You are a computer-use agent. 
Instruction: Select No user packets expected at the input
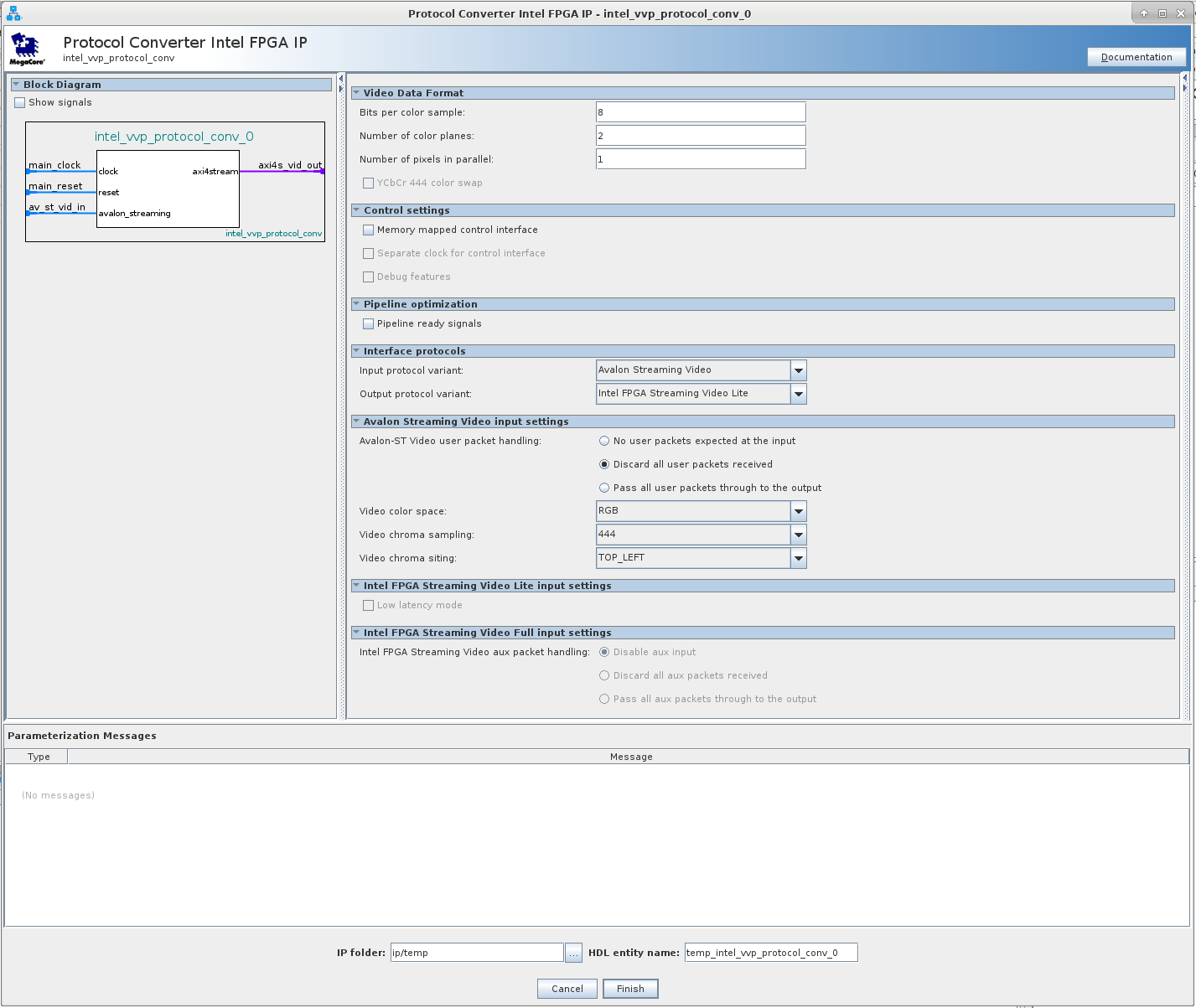(x=604, y=441)
